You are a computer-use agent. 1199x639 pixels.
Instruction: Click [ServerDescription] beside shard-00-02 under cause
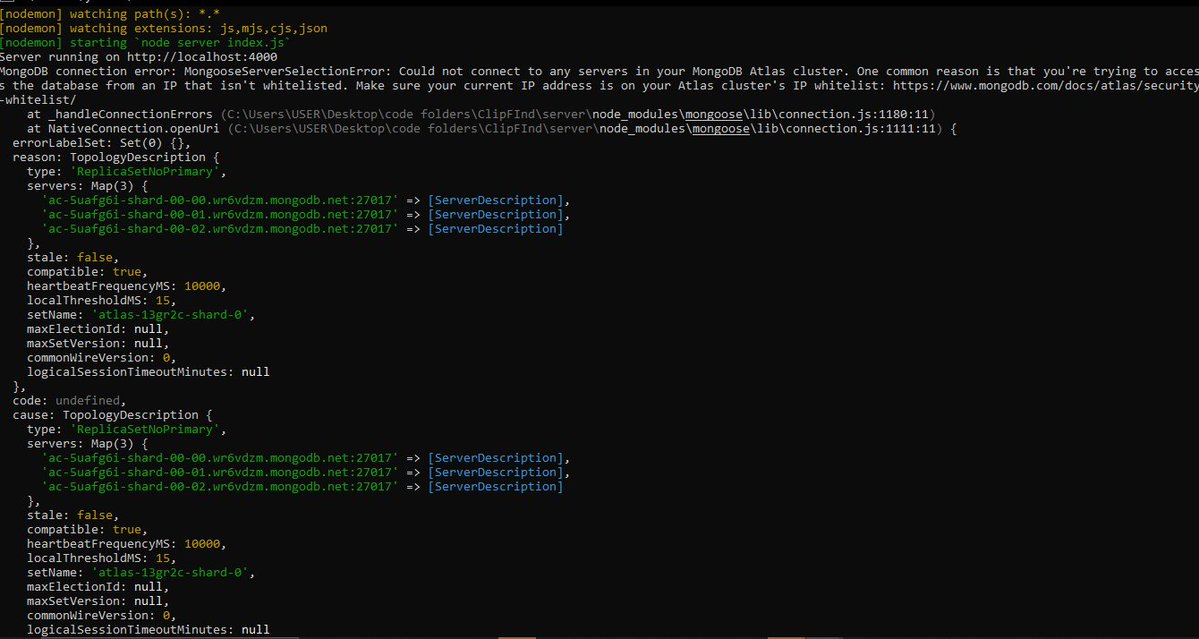point(496,487)
